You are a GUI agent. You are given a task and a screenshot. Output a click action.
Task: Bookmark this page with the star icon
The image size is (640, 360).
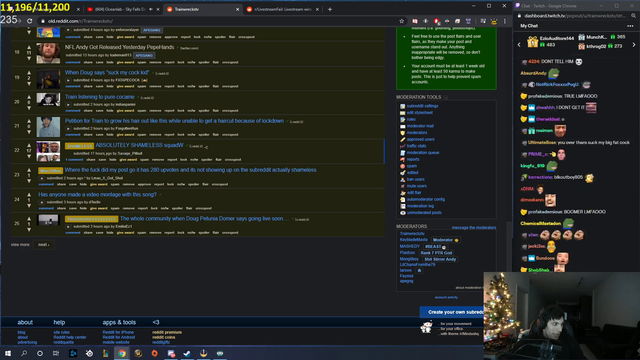[x=402, y=21]
